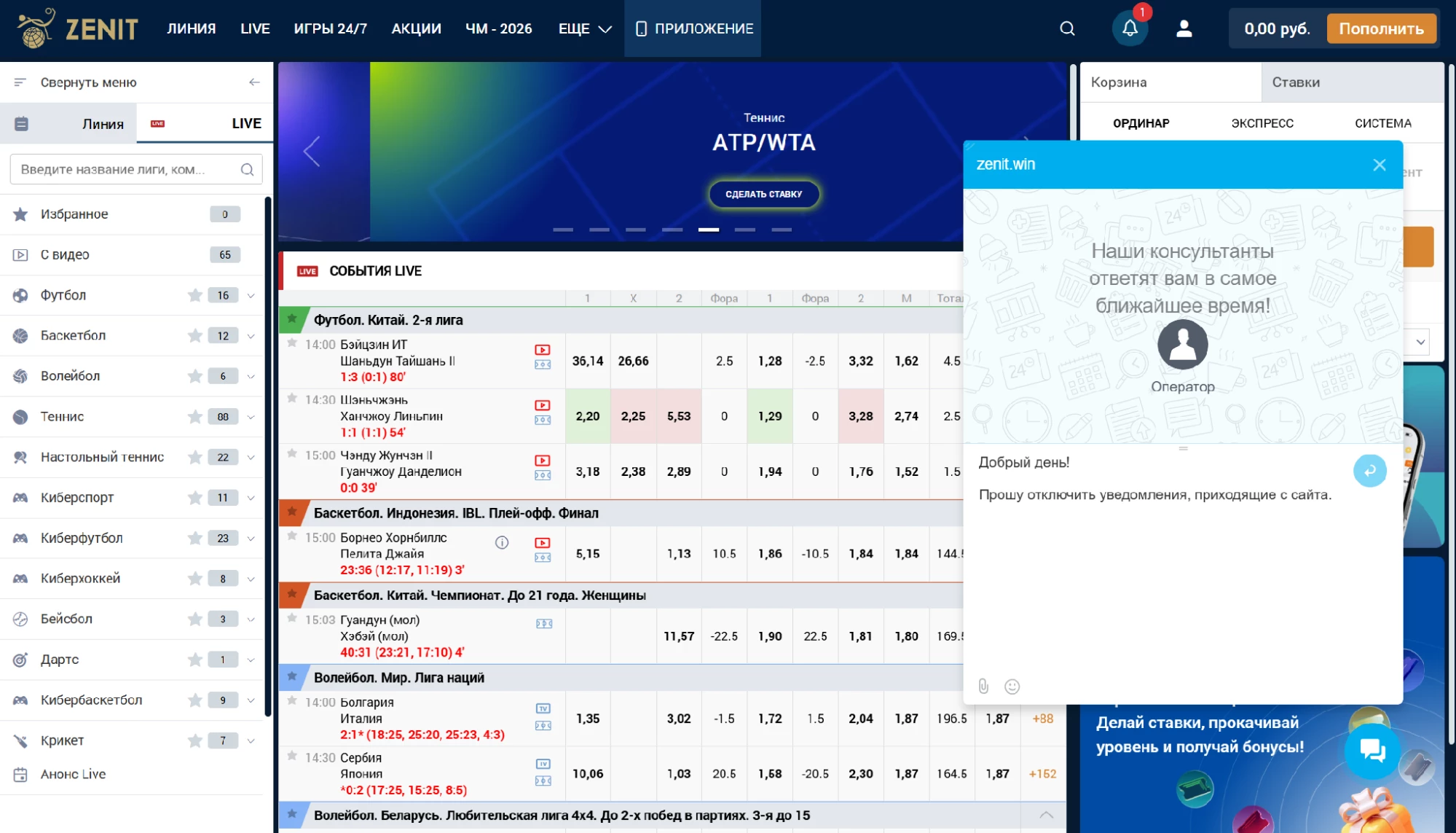Click the info icon next to Борнео Хорнбиллс
Screen dimensions: 1456x833
pyautogui.click(x=502, y=542)
